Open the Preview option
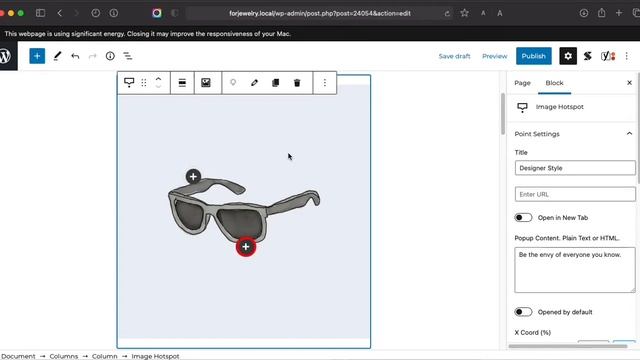This screenshot has height=360, width=640. [x=495, y=56]
